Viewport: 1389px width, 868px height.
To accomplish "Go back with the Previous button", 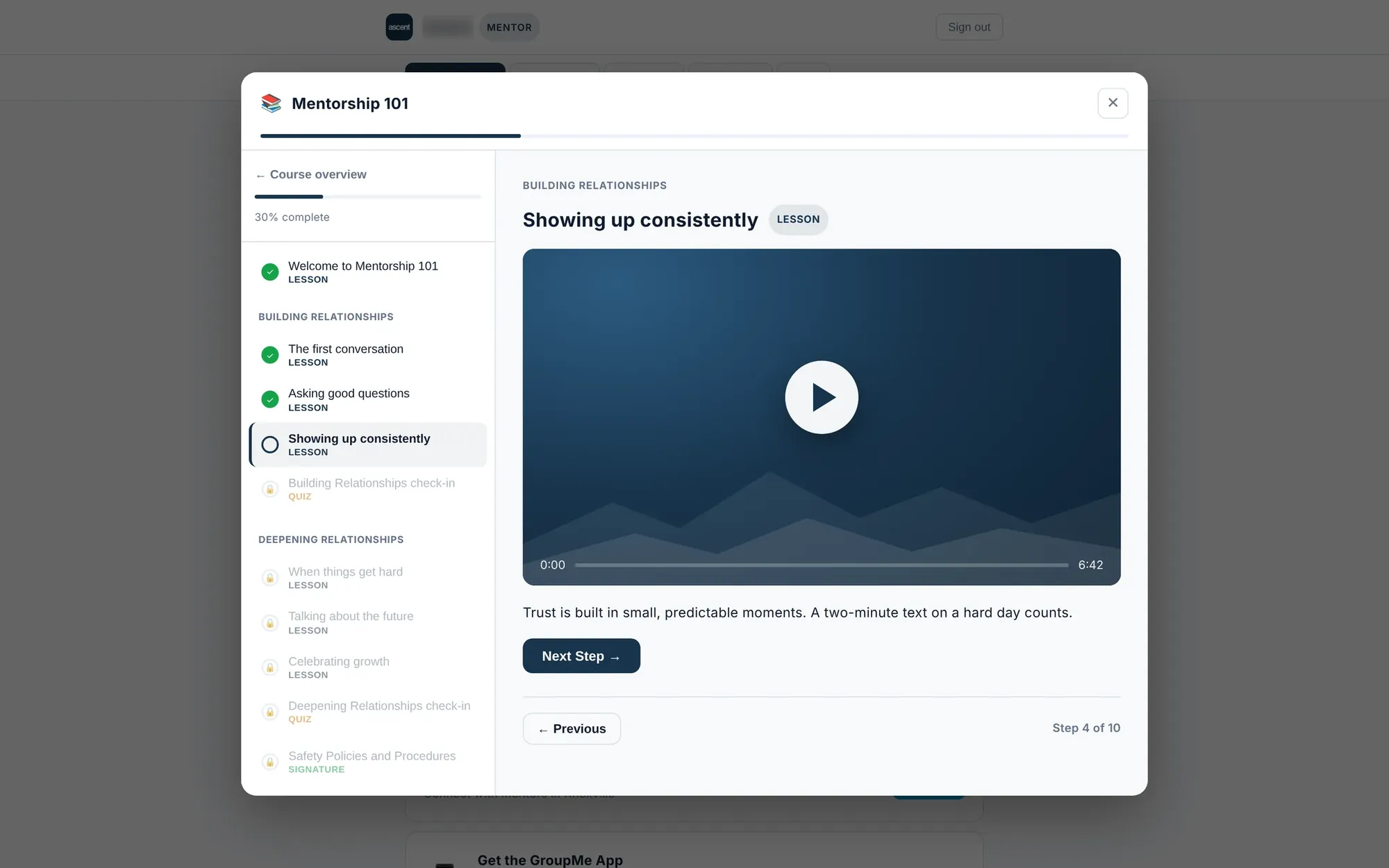I will click(x=572, y=728).
